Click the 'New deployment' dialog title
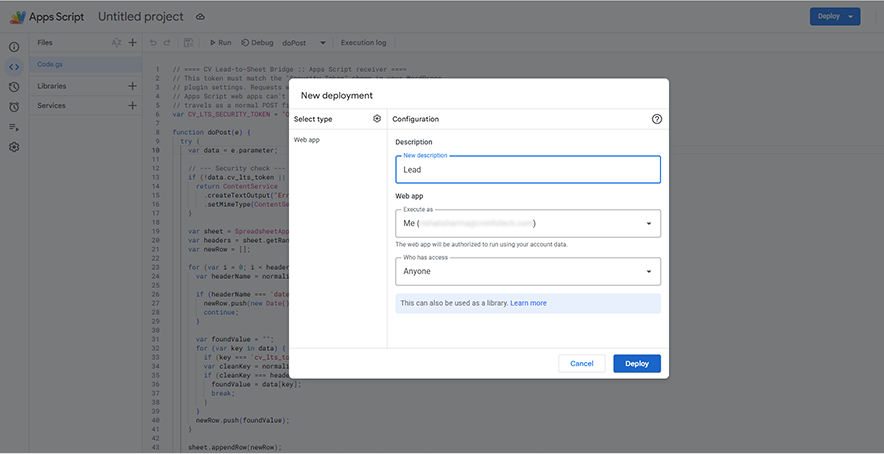Screen dimensions: 884x454 (337, 95)
